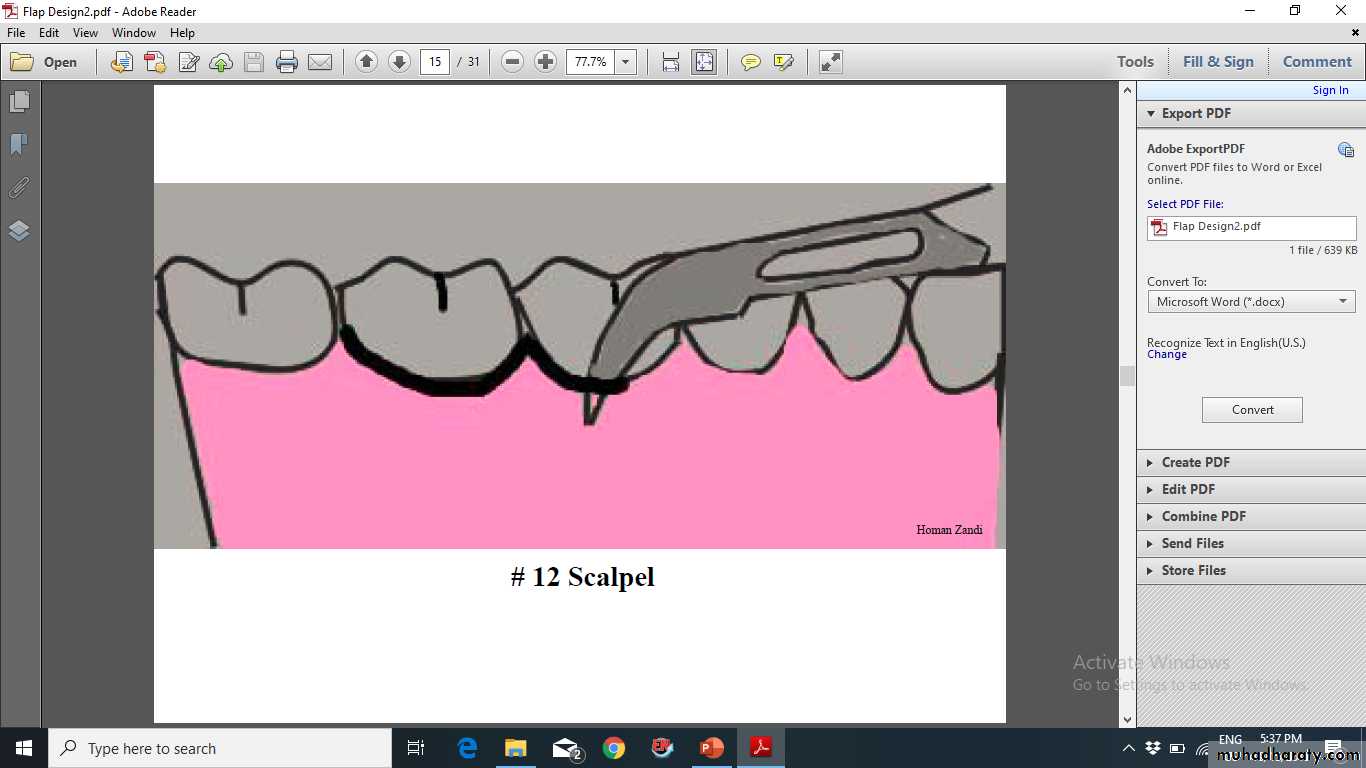This screenshot has width=1366, height=768.
Task: Open the Convert To format dropdown
Action: (x=1251, y=301)
